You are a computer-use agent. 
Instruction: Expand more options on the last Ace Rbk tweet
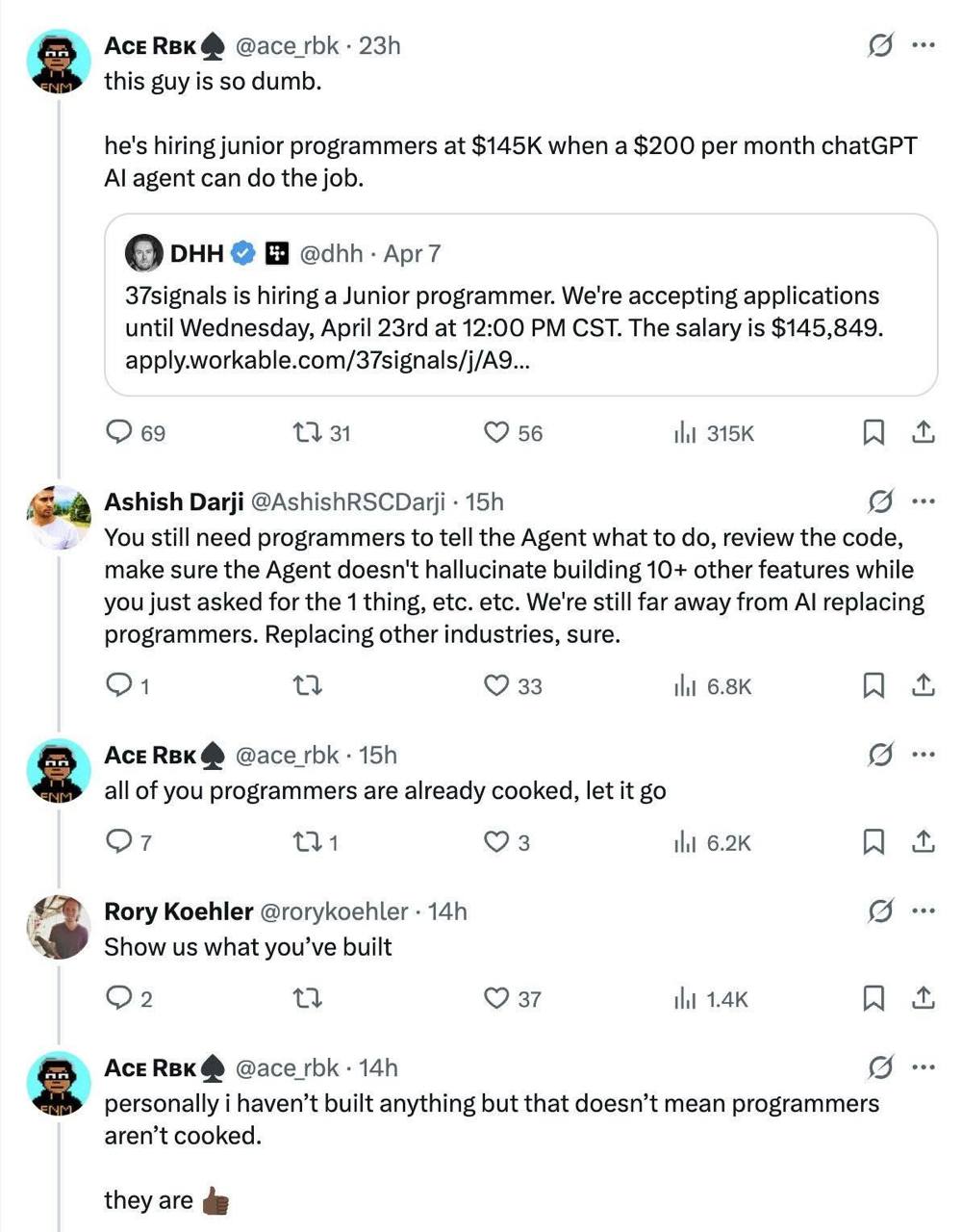coord(924,1066)
